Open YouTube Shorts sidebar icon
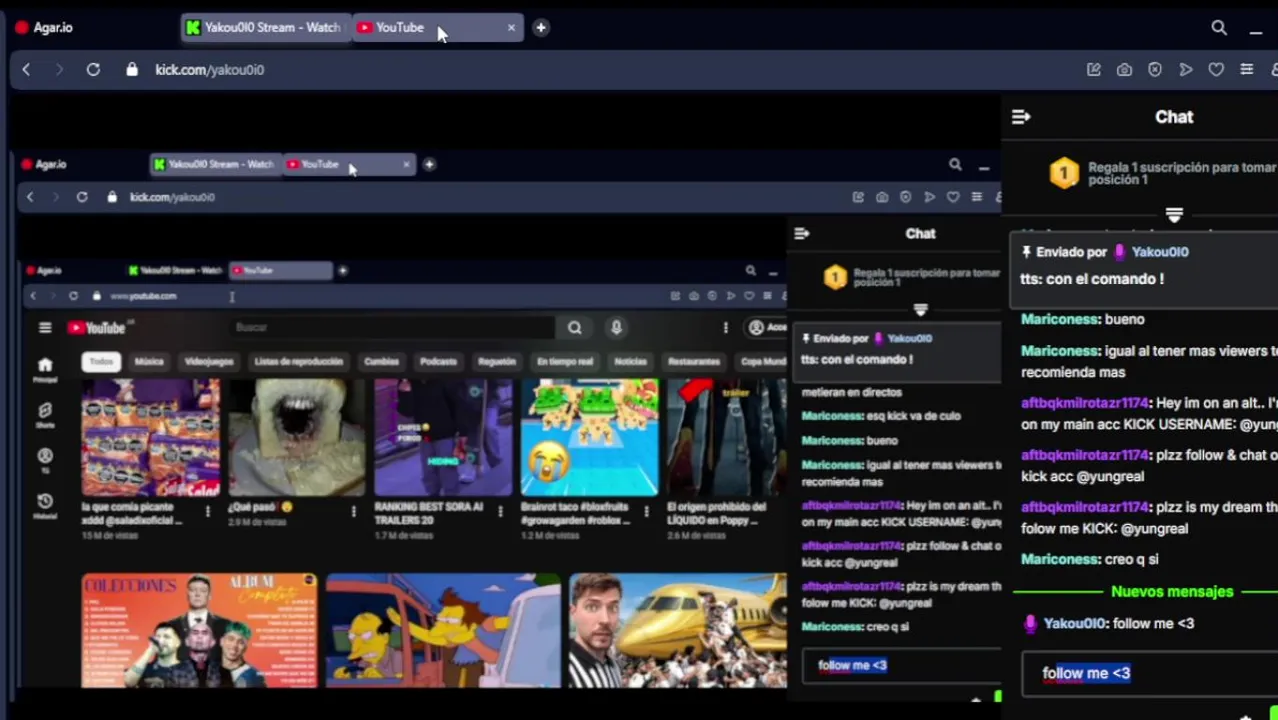The height and width of the screenshot is (720, 1278). (44, 415)
